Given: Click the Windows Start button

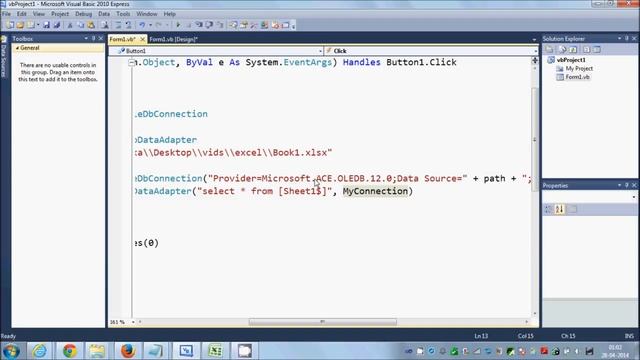Looking at the screenshot, I should [11, 351].
